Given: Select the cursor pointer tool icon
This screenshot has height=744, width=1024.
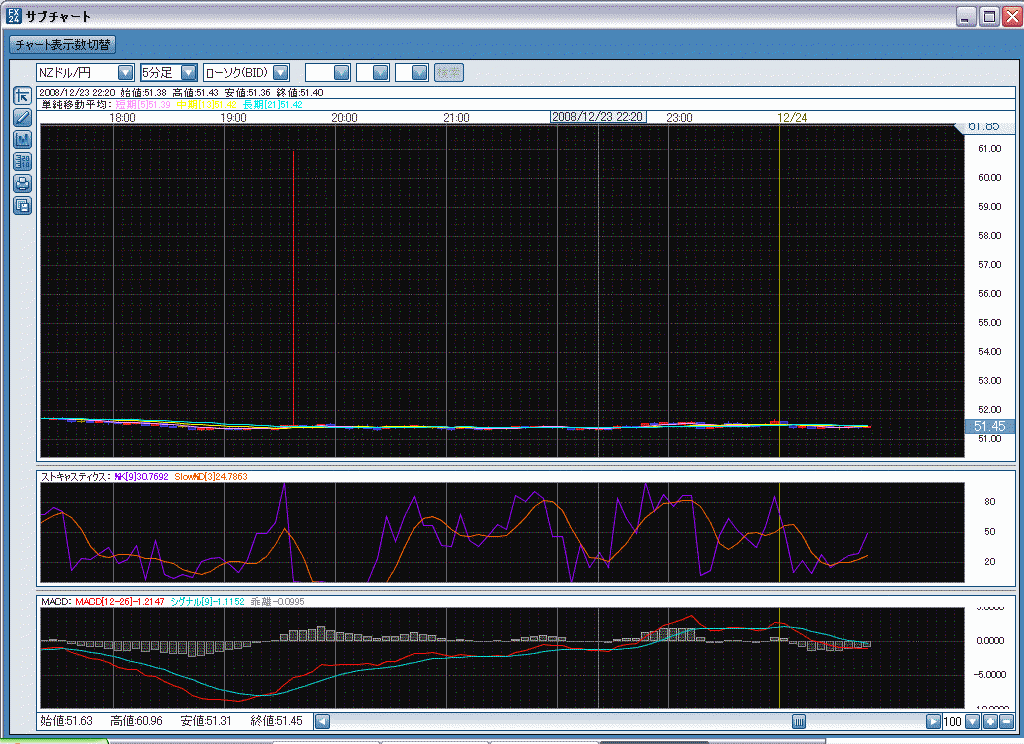Looking at the screenshot, I should [x=22, y=96].
